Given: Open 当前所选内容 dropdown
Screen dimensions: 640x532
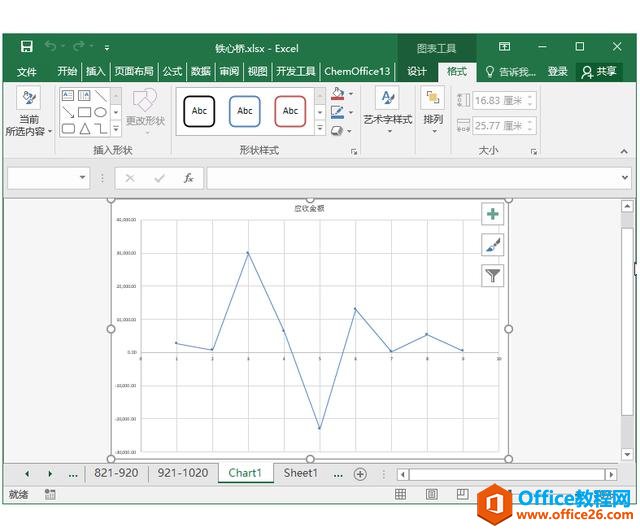Looking at the screenshot, I should pyautogui.click(x=29, y=112).
